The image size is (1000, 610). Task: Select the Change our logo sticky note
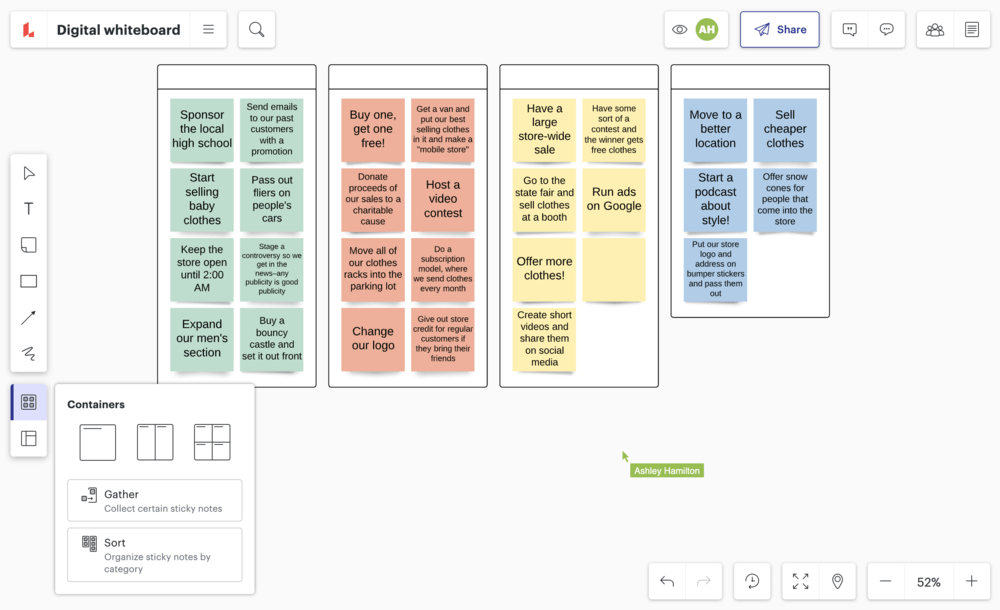(x=372, y=340)
